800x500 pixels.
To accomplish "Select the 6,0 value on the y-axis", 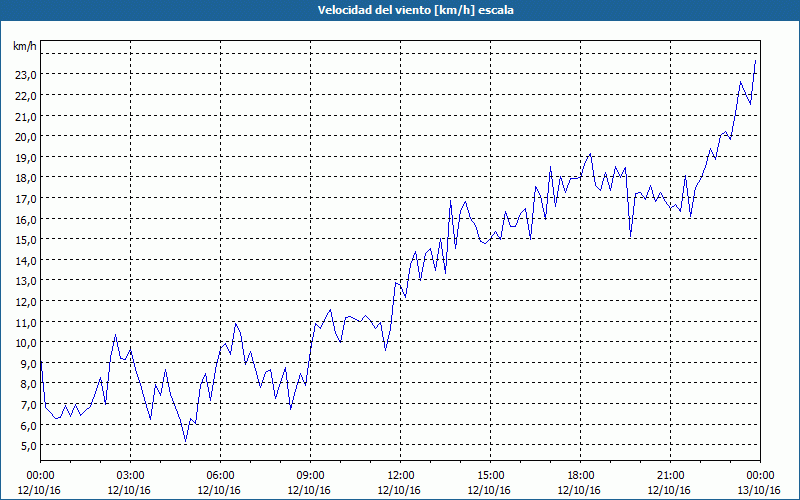I will click(29, 426).
